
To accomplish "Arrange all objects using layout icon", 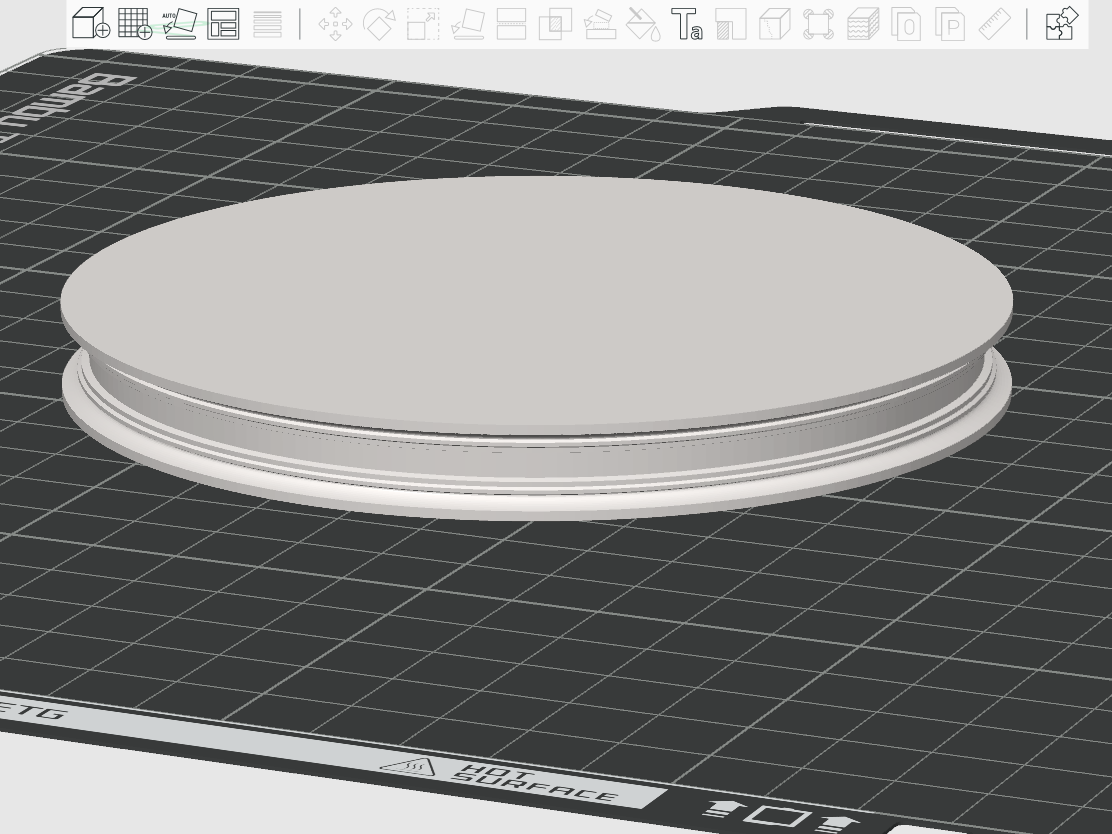I will (x=223, y=23).
